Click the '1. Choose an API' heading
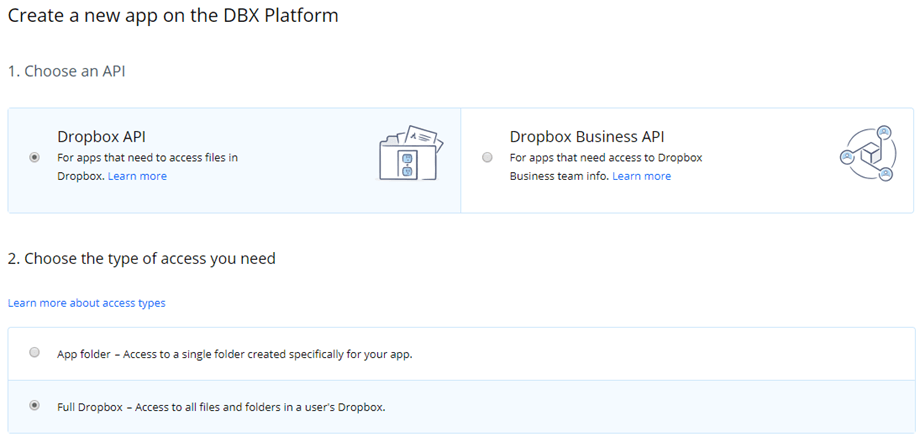 67,71
